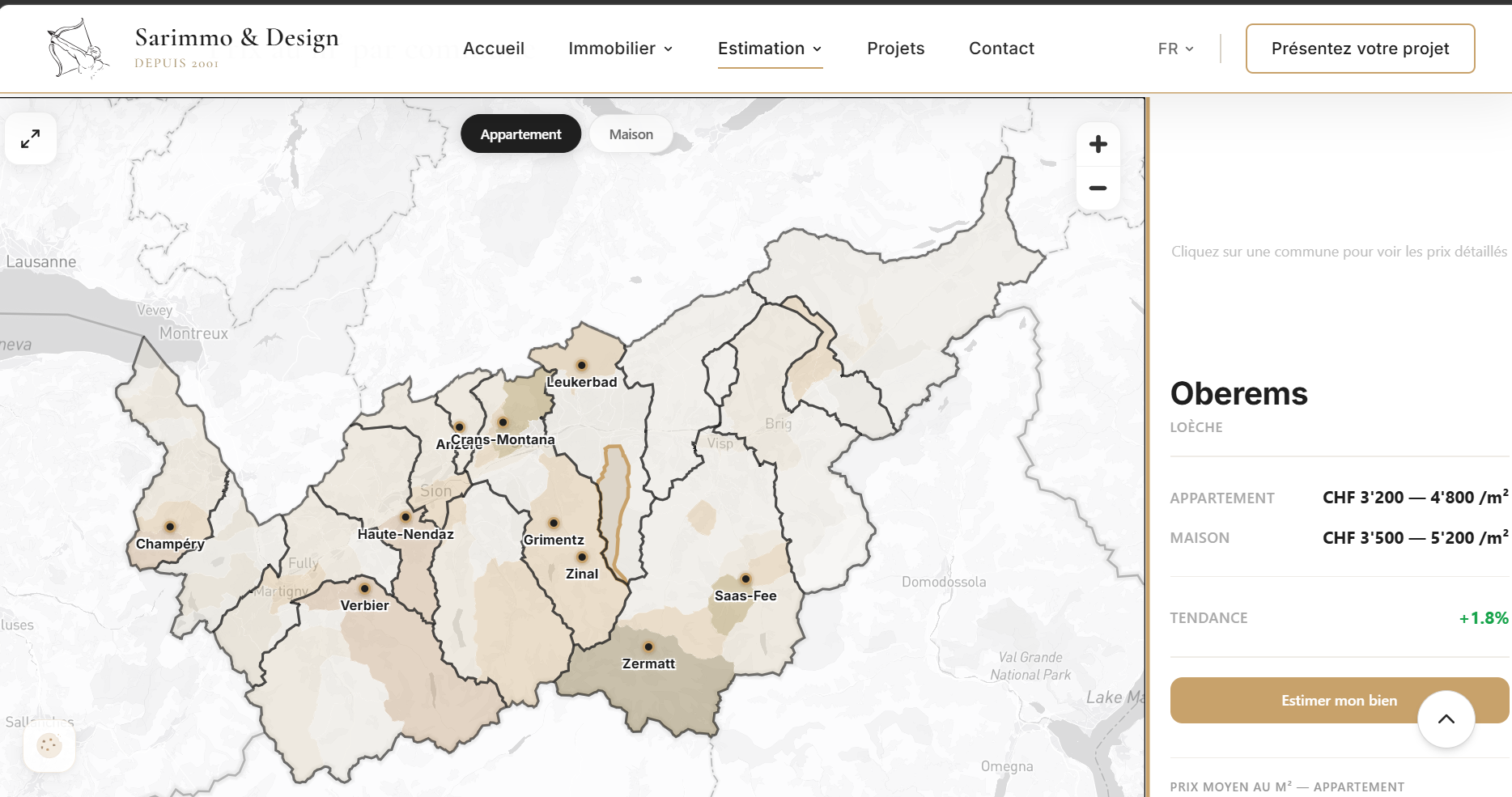Switch map to Appartement prices
Viewport: 1512px width, 797px height.
(520, 134)
